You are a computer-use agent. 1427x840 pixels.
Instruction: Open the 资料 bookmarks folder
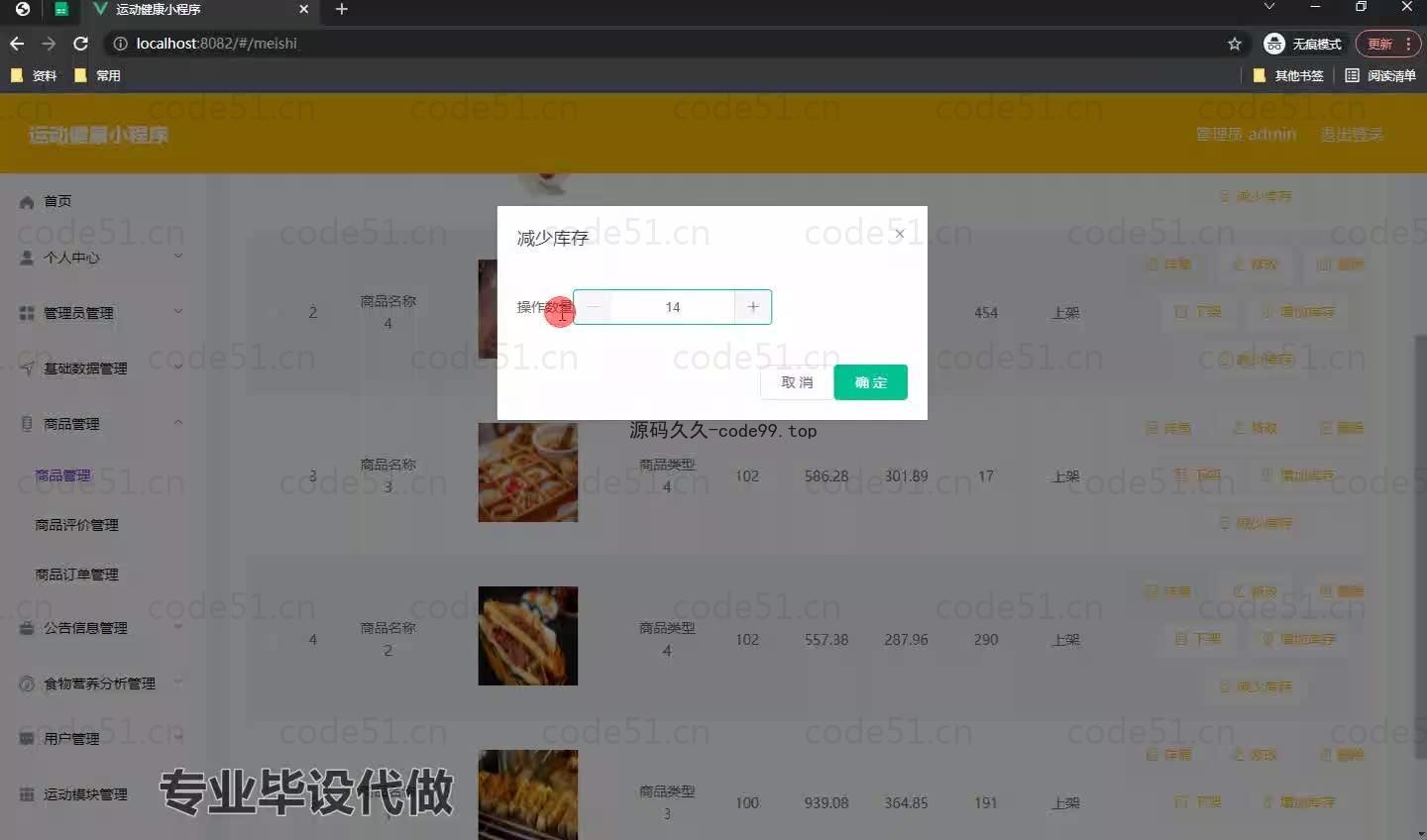tap(34, 75)
